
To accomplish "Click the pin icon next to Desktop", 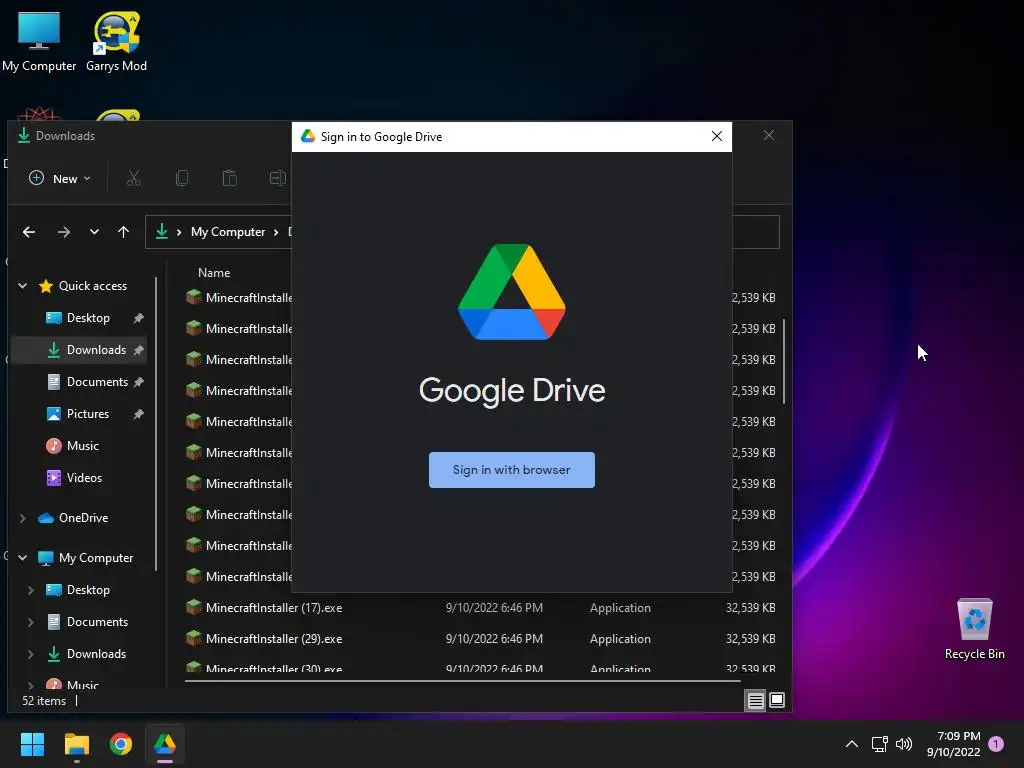I will [138, 318].
